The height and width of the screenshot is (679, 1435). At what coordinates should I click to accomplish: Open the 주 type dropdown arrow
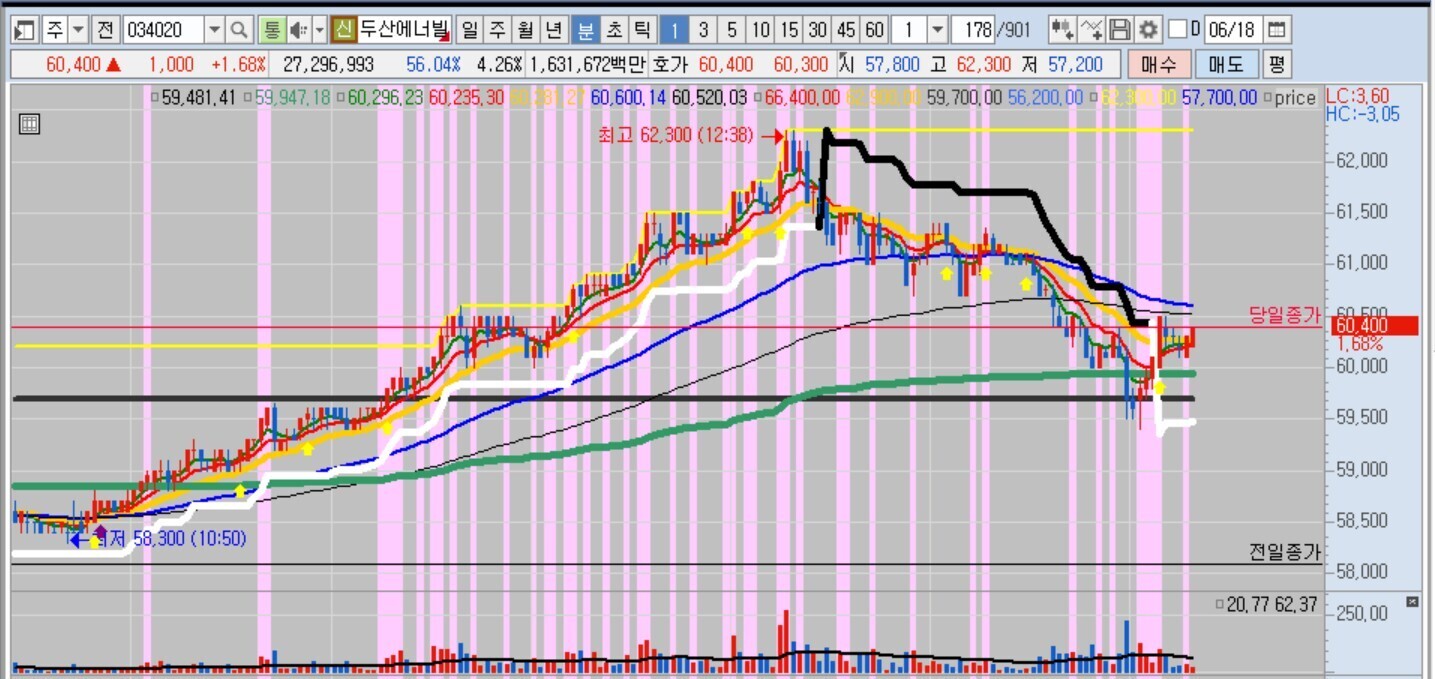[78, 29]
